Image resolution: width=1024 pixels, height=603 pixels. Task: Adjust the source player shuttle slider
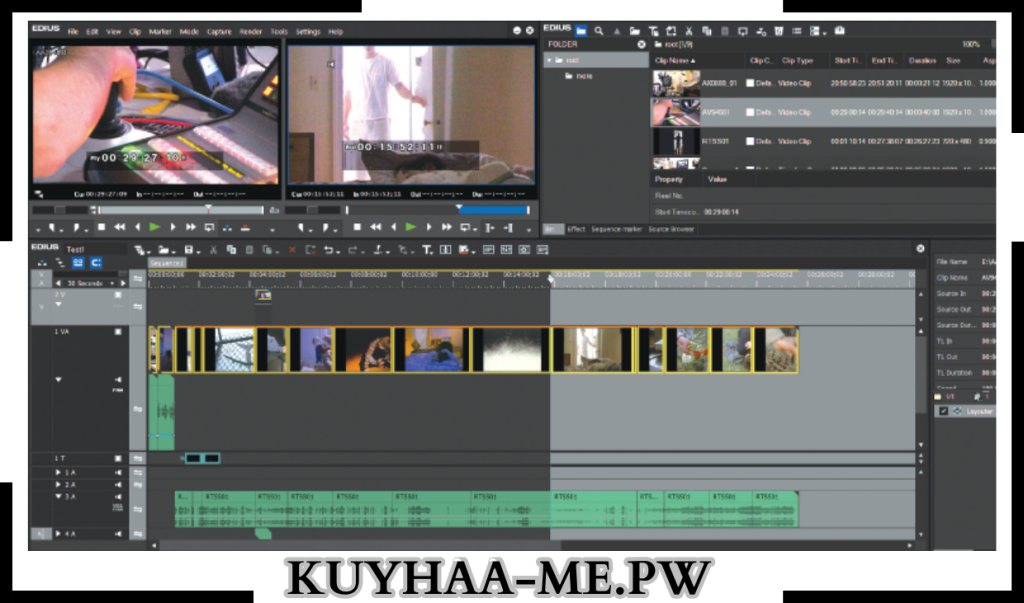(x=60, y=210)
